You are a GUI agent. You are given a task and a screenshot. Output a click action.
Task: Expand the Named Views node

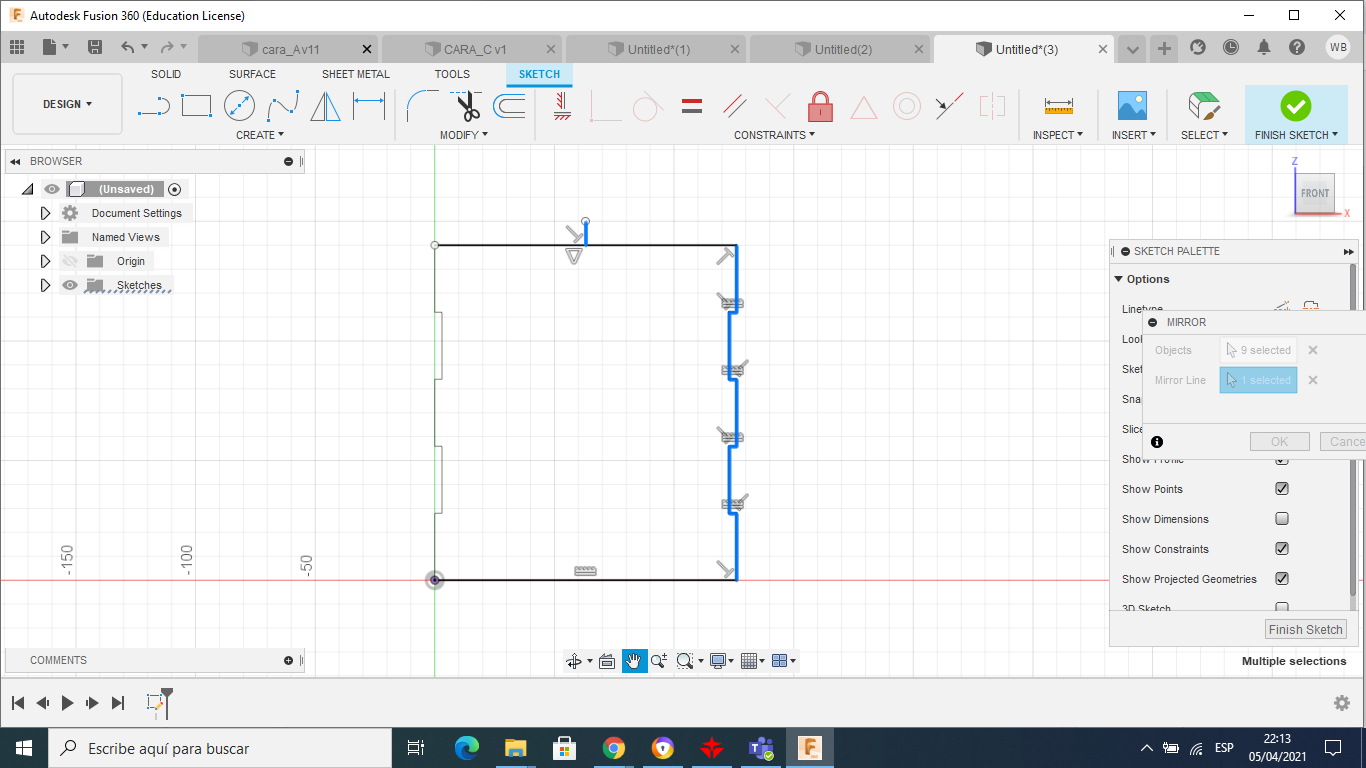click(x=45, y=237)
